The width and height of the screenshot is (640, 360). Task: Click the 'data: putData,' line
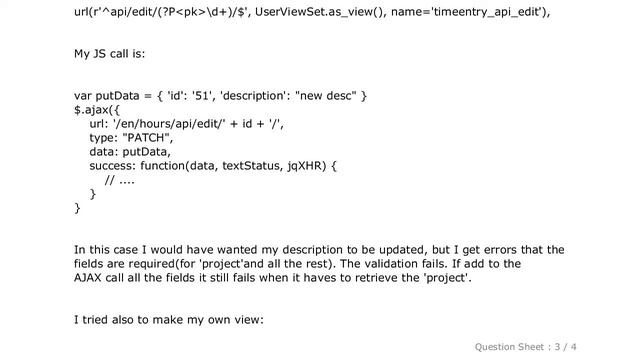130,152
